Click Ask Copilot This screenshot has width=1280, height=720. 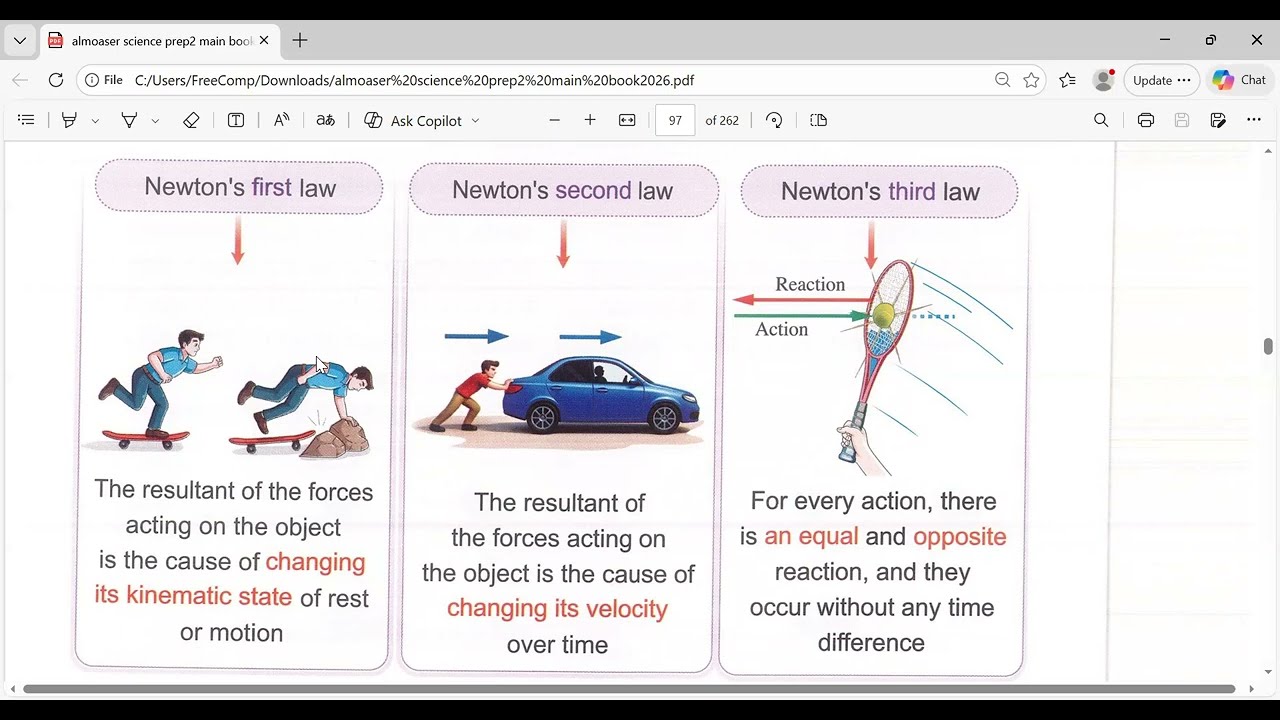413,120
